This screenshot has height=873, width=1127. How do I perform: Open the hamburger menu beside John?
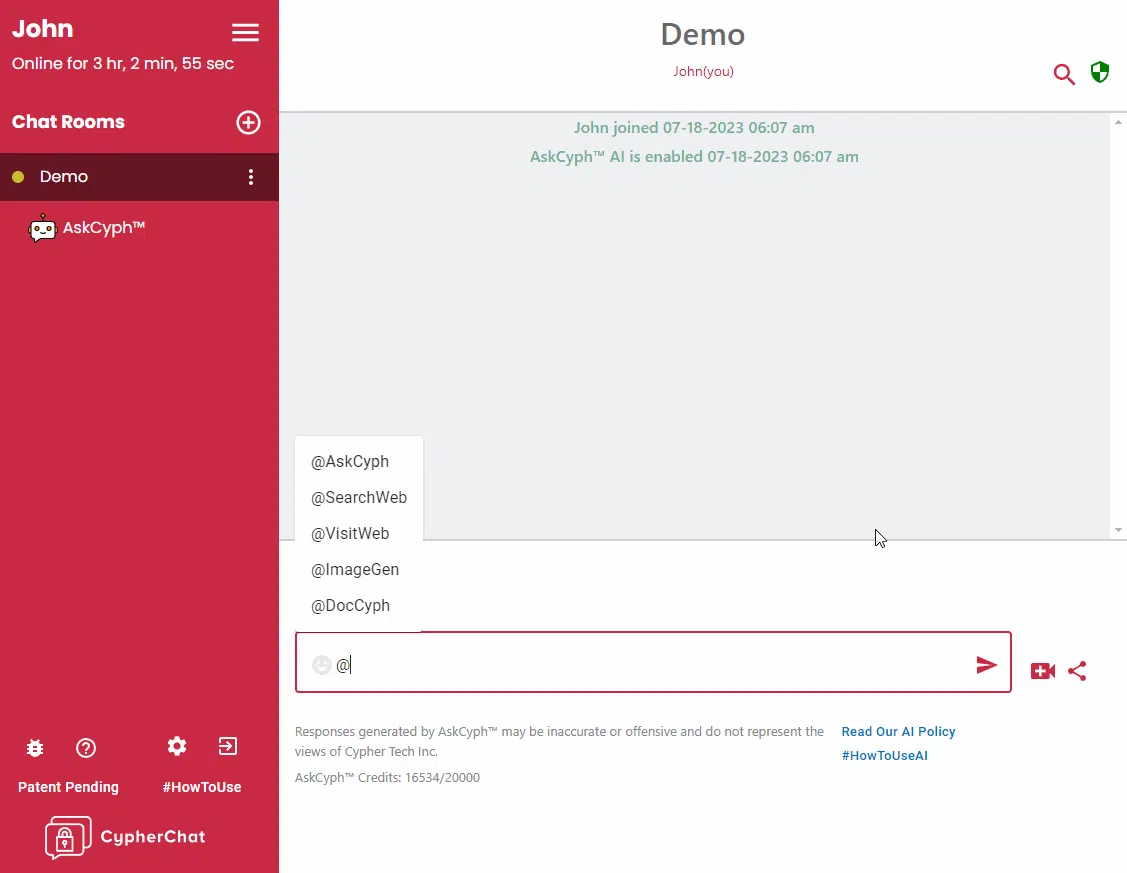[x=245, y=32]
